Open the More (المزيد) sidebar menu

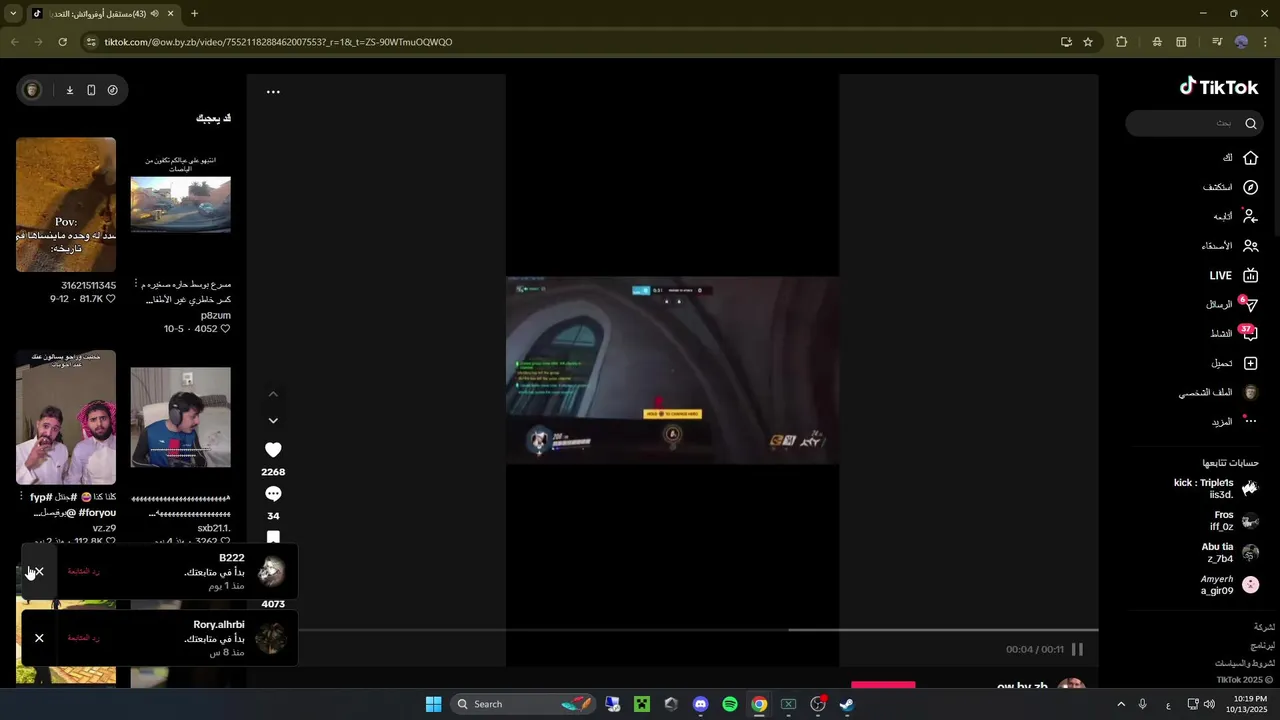tap(1234, 422)
